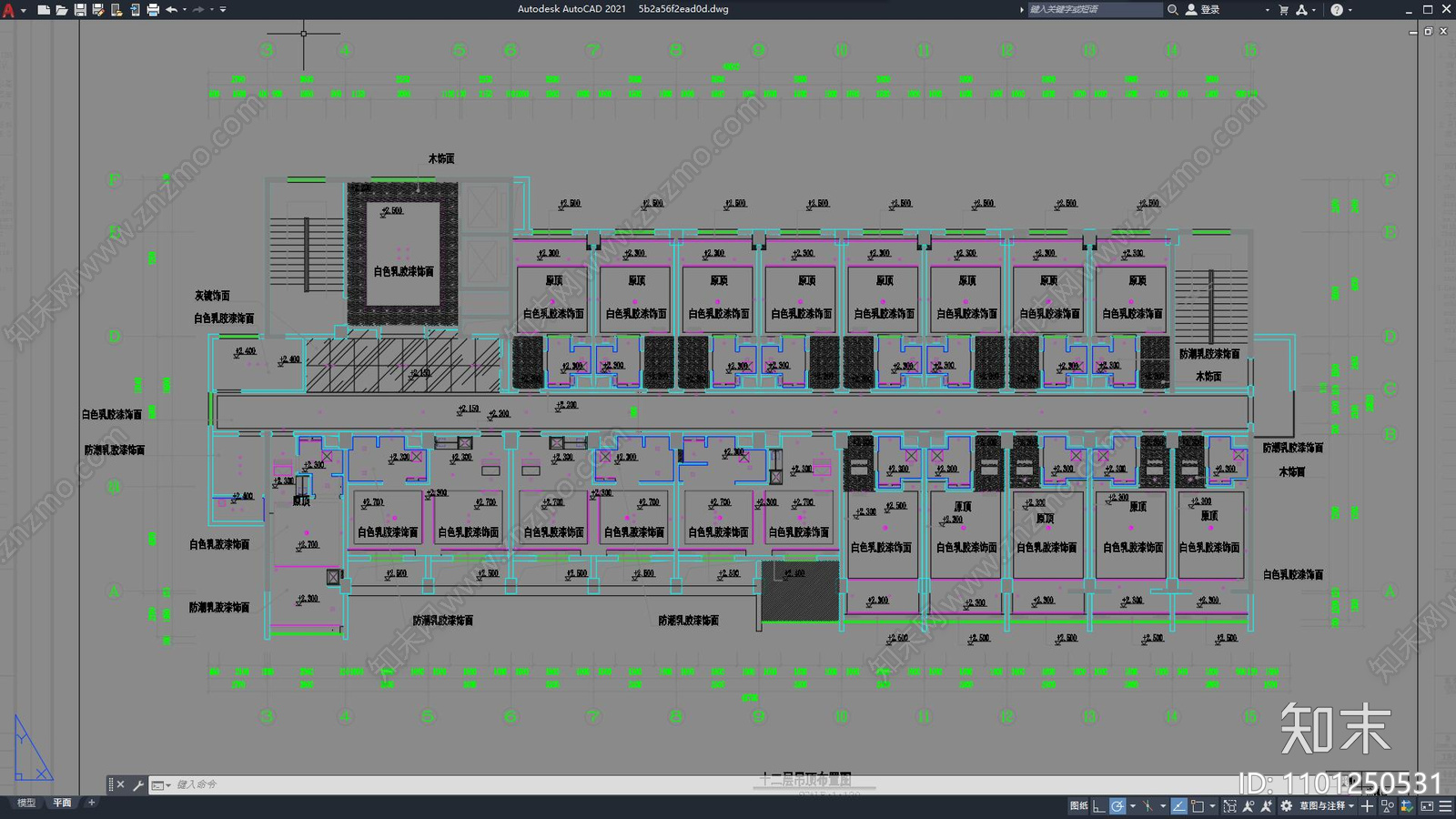Expand the undo history dropdown arrow
The width and height of the screenshot is (1456, 819).
coord(185,10)
